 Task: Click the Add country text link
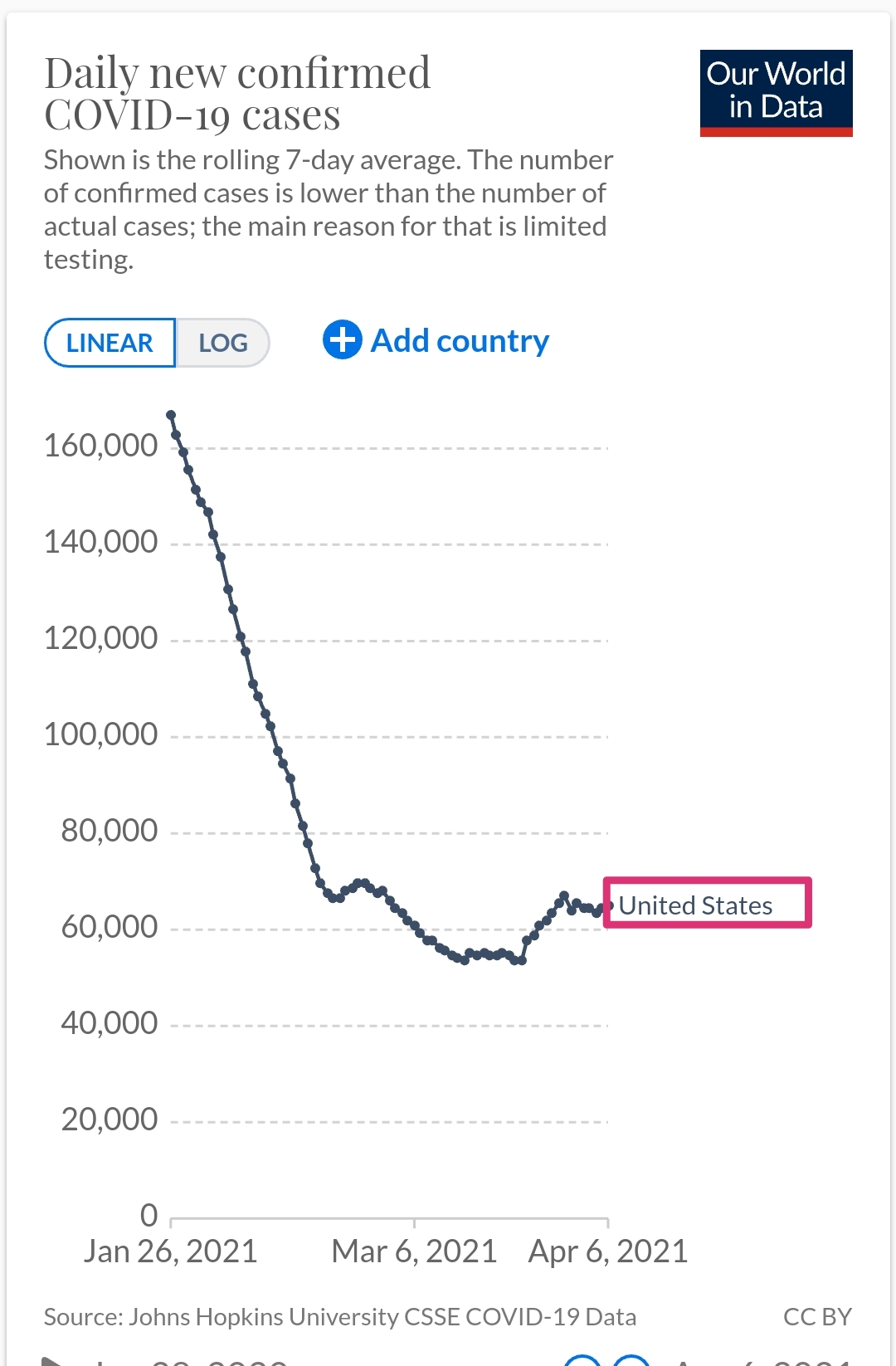[460, 341]
